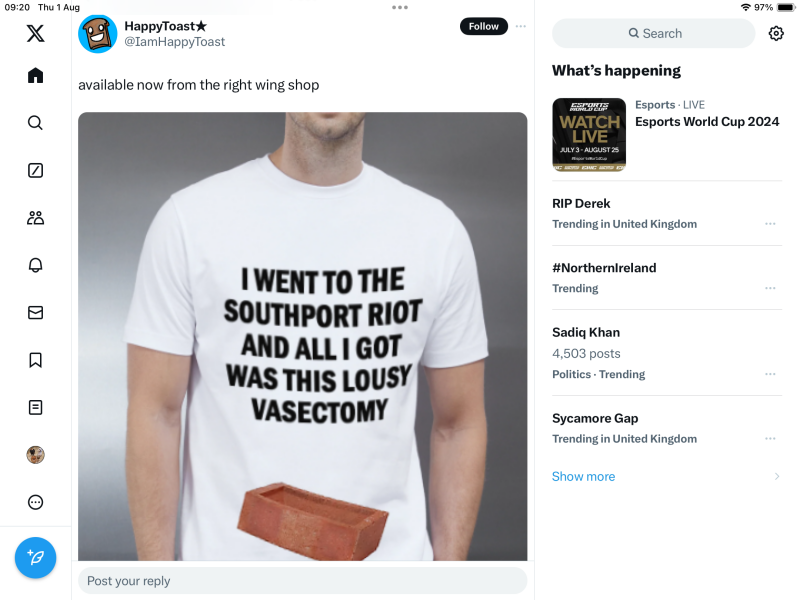The width and height of the screenshot is (800, 600).
Task: Click the Post your reply field
Action: (x=302, y=581)
